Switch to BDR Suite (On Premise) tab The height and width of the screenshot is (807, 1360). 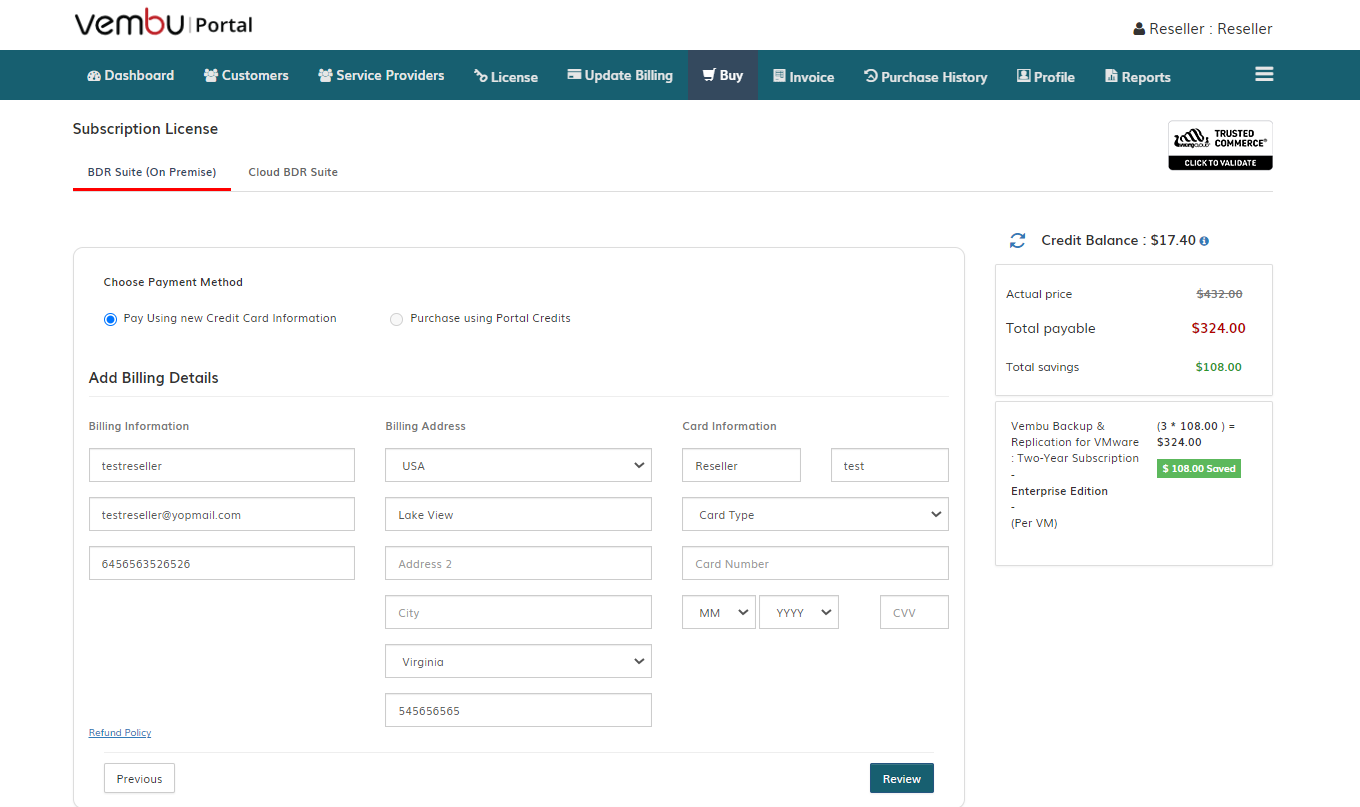click(152, 172)
